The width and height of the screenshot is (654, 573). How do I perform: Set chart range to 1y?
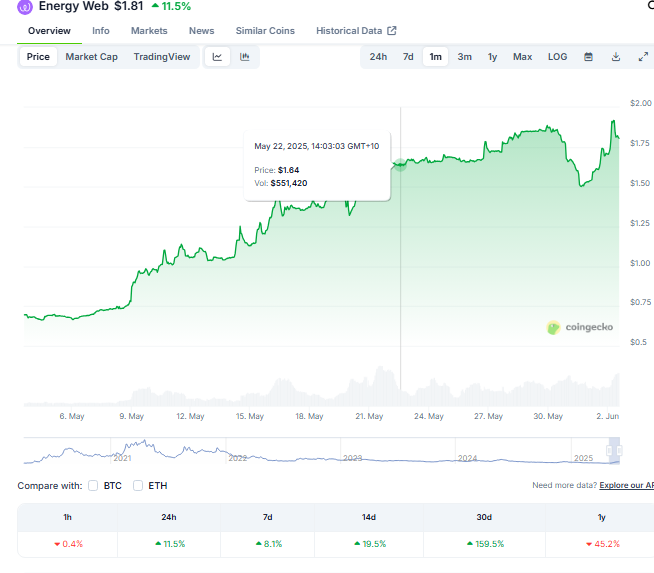pos(492,57)
